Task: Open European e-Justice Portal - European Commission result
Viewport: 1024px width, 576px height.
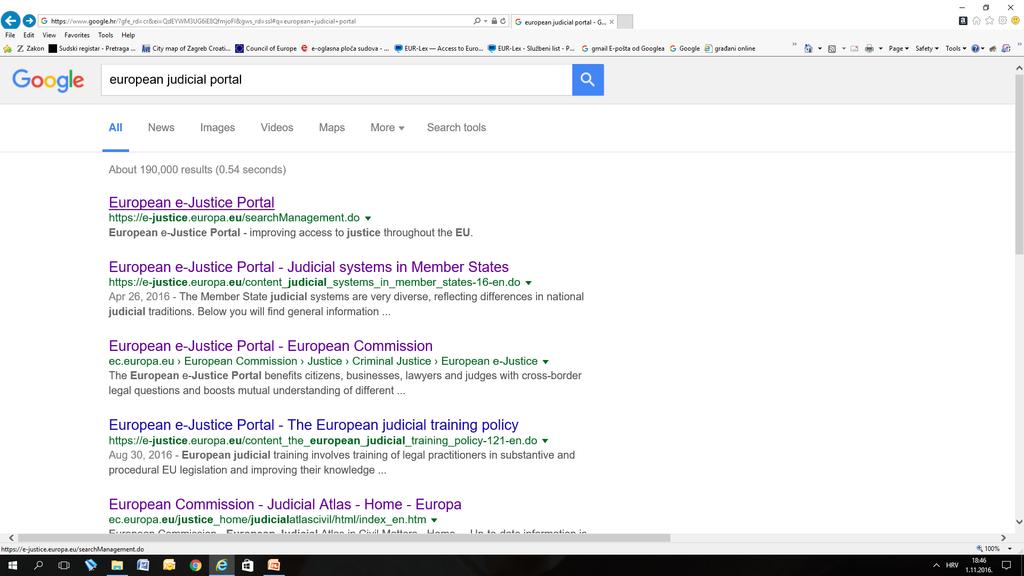Action: (270, 346)
